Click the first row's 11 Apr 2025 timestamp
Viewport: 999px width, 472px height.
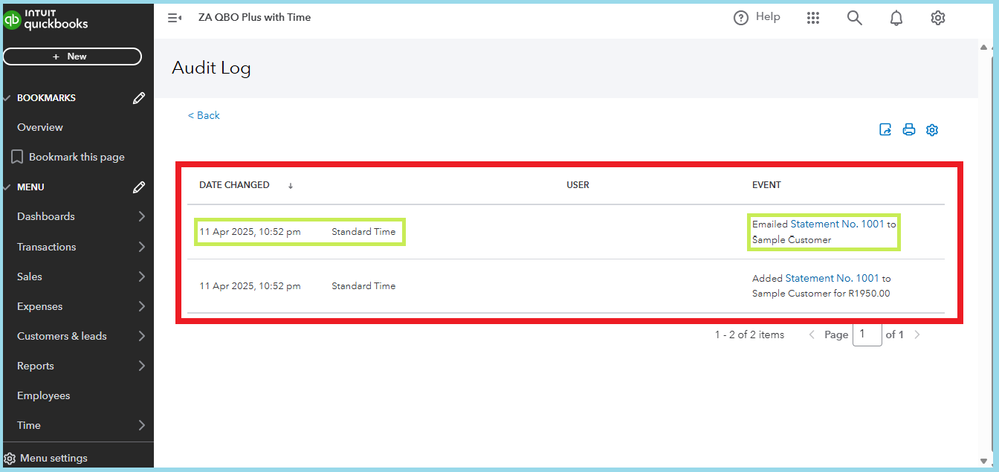click(x=250, y=232)
